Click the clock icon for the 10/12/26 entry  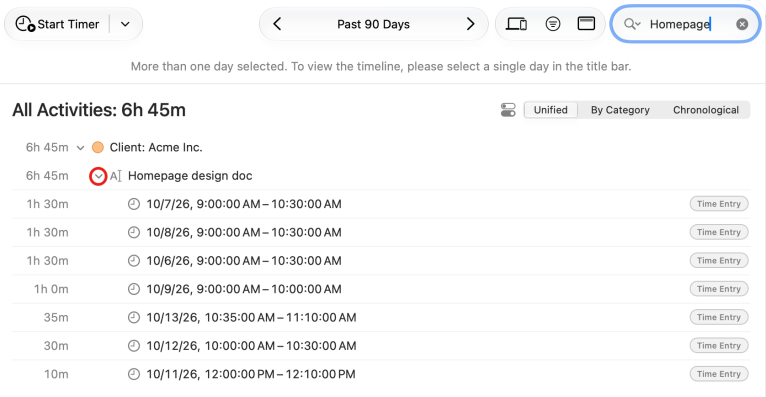(x=134, y=346)
